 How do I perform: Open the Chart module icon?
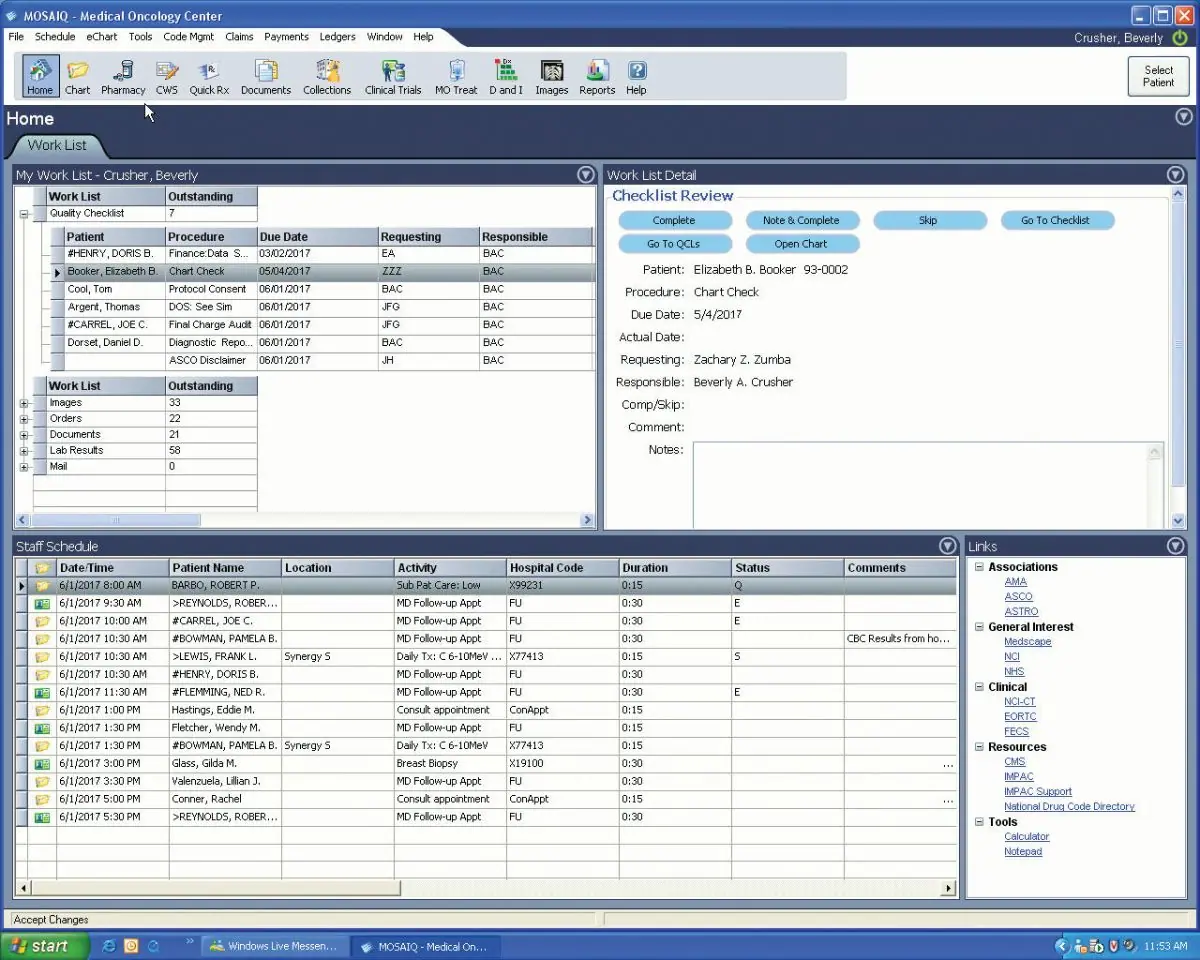(77, 75)
